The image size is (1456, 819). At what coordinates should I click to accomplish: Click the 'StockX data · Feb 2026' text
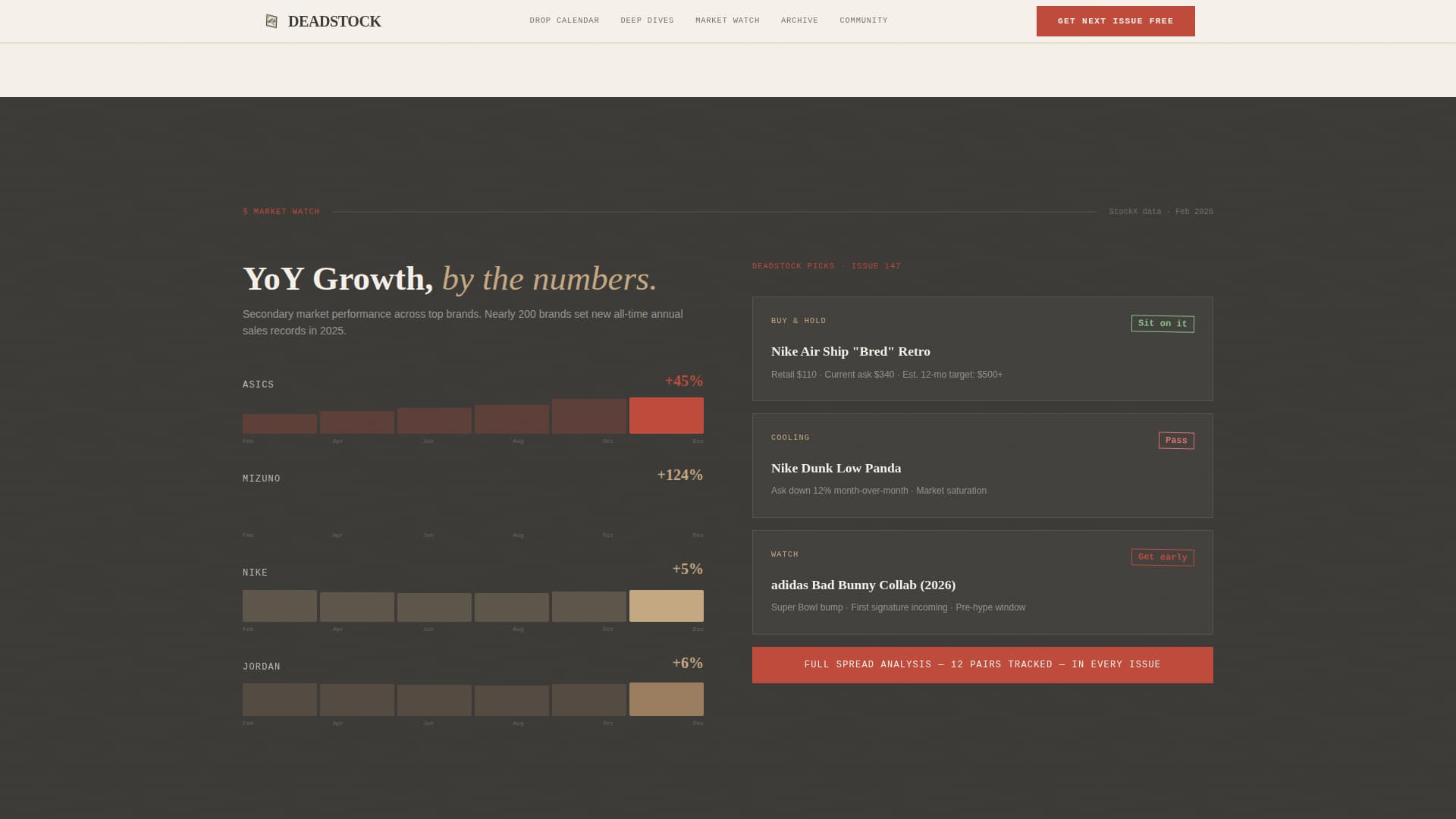(1162, 212)
